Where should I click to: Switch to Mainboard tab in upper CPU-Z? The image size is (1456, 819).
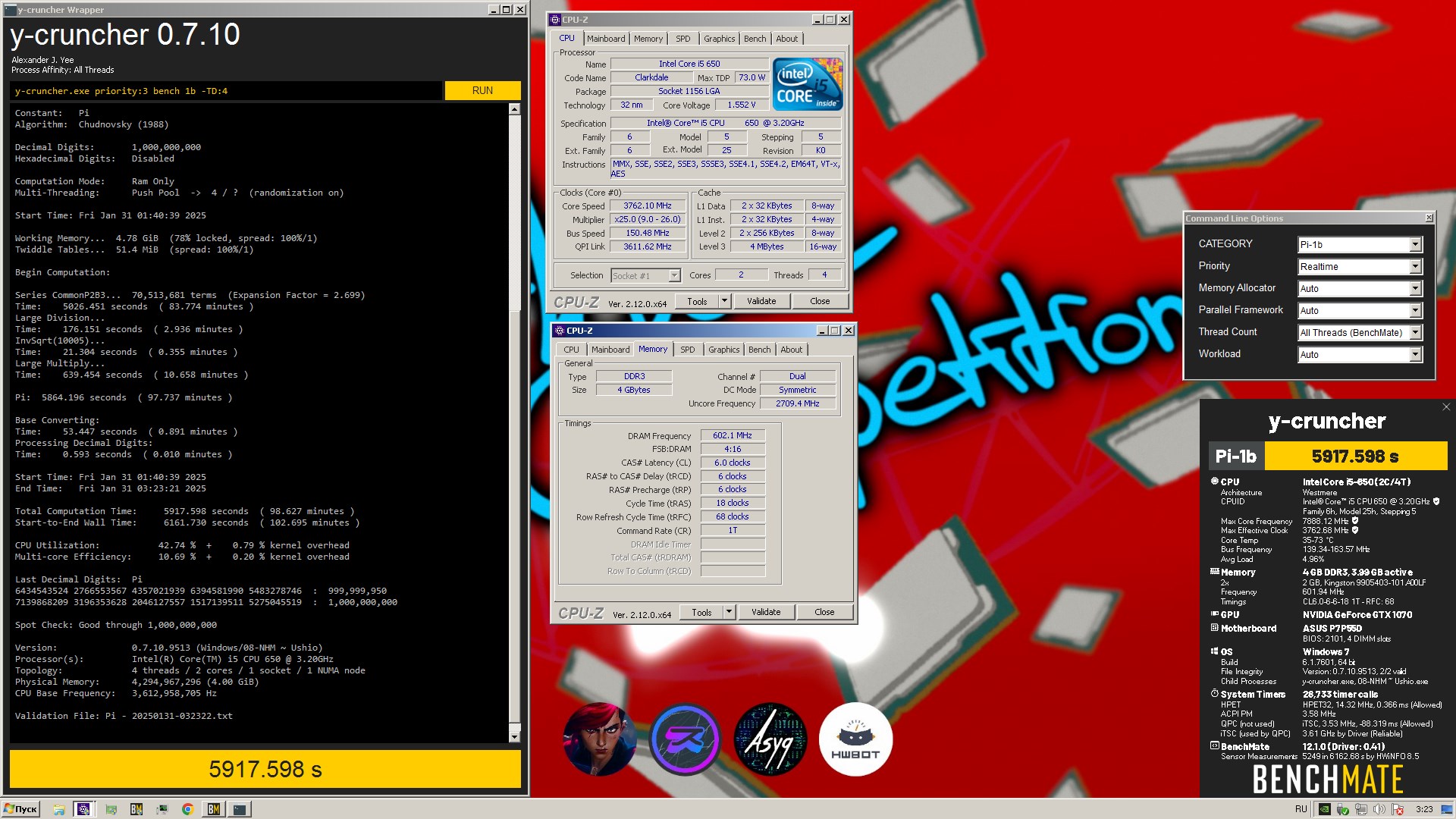tap(606, 39)
